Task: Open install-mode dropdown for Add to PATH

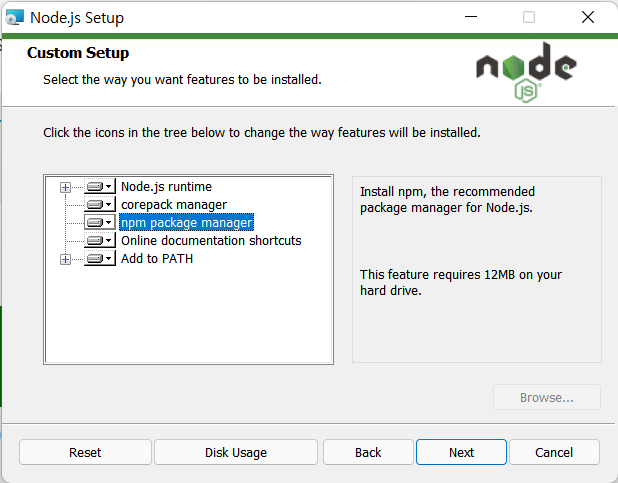Action: click(x=100, y=259)
